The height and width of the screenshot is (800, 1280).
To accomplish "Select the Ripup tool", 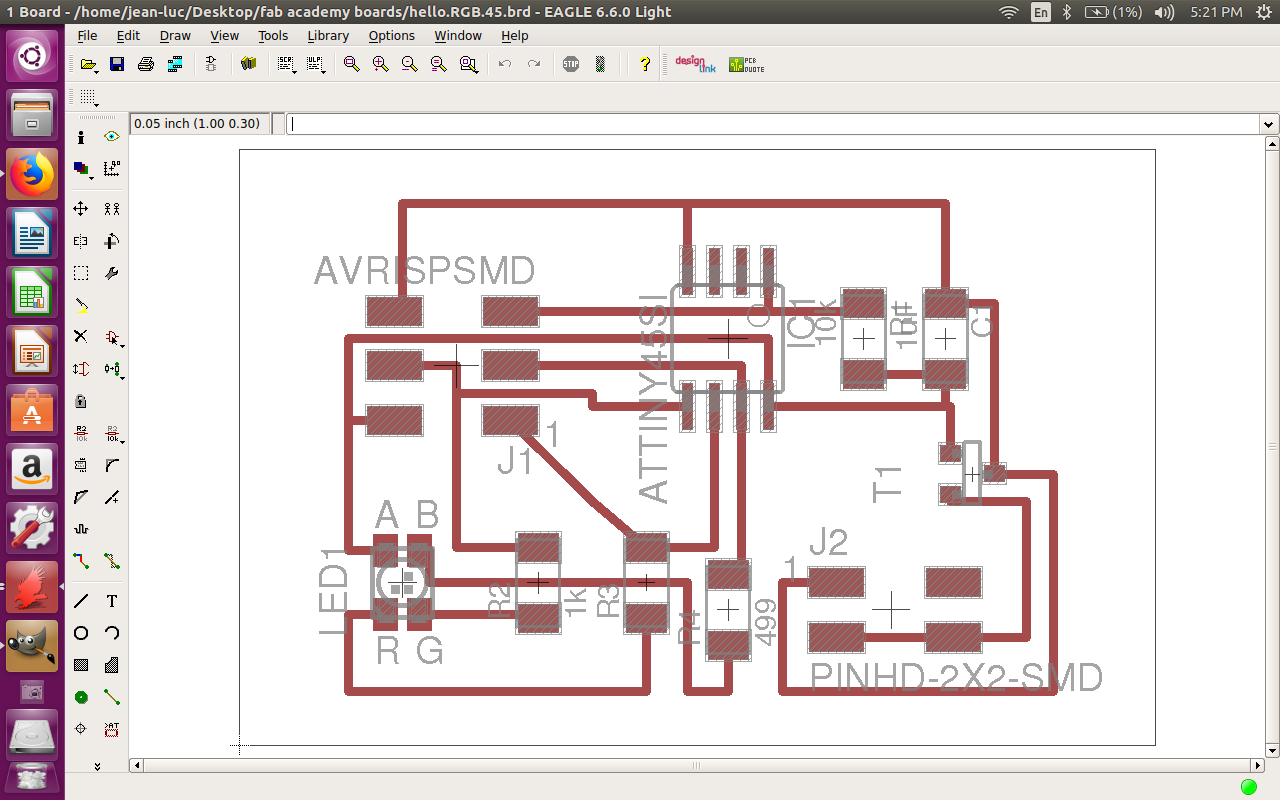I will coord(112,561).
